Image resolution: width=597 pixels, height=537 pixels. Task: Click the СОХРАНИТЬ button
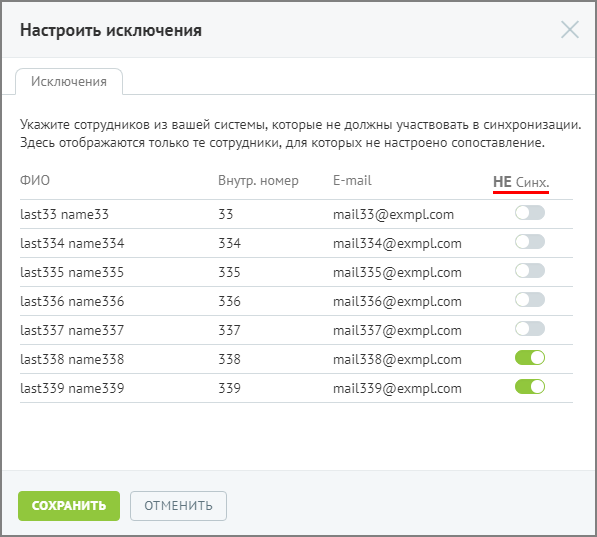click(x=69, y=506)
